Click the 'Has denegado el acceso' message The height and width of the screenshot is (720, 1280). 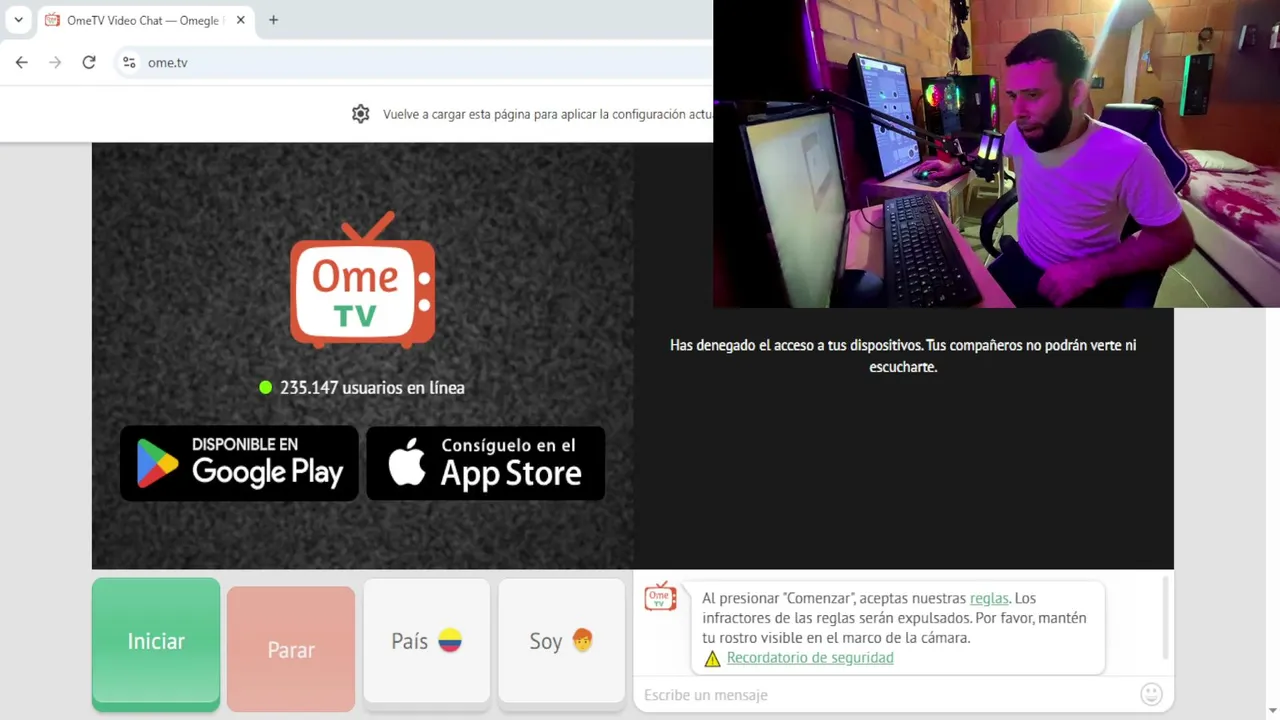[x=903, y=356]
